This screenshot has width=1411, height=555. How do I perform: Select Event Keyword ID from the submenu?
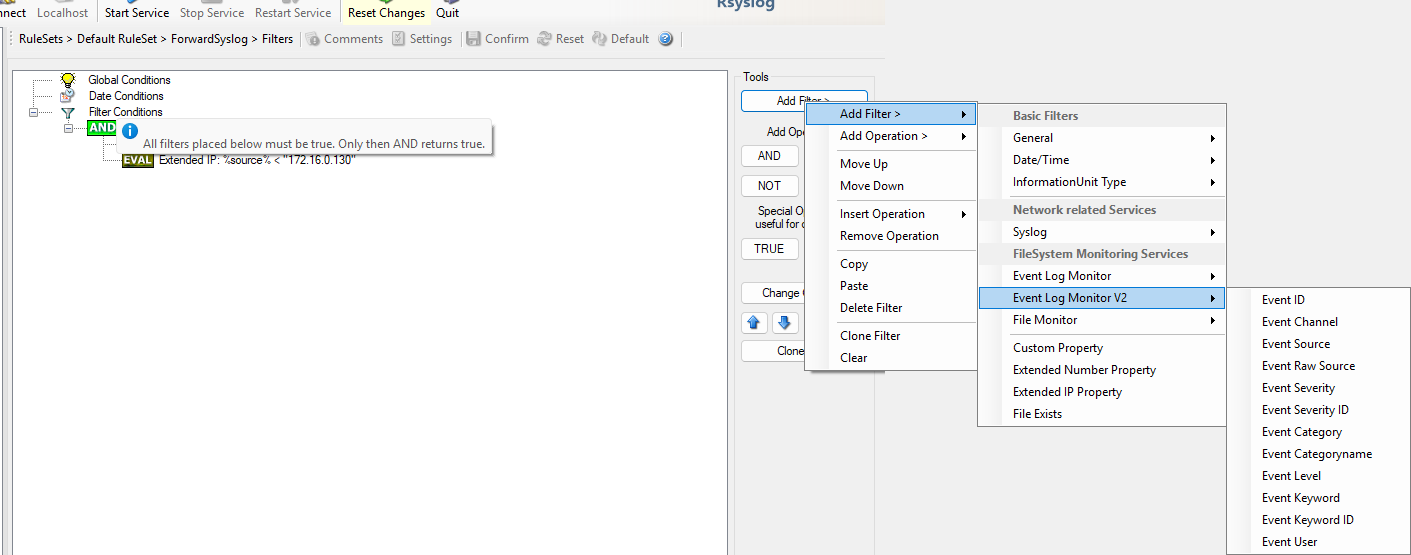[1318, 520]
